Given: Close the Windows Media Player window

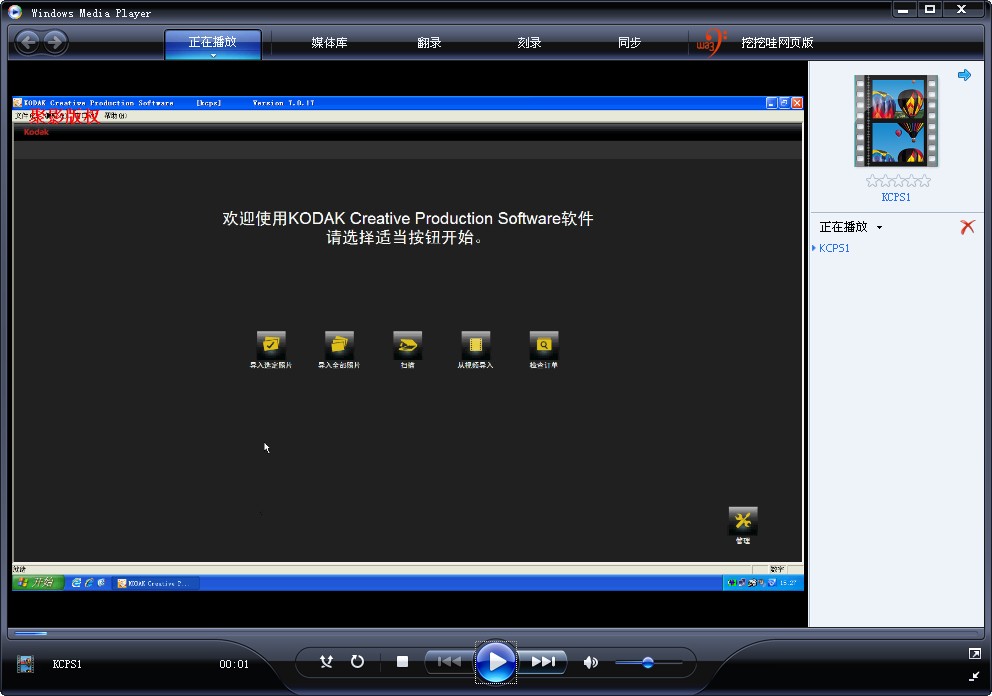Looking at the screenshot, I should point(961,9).
